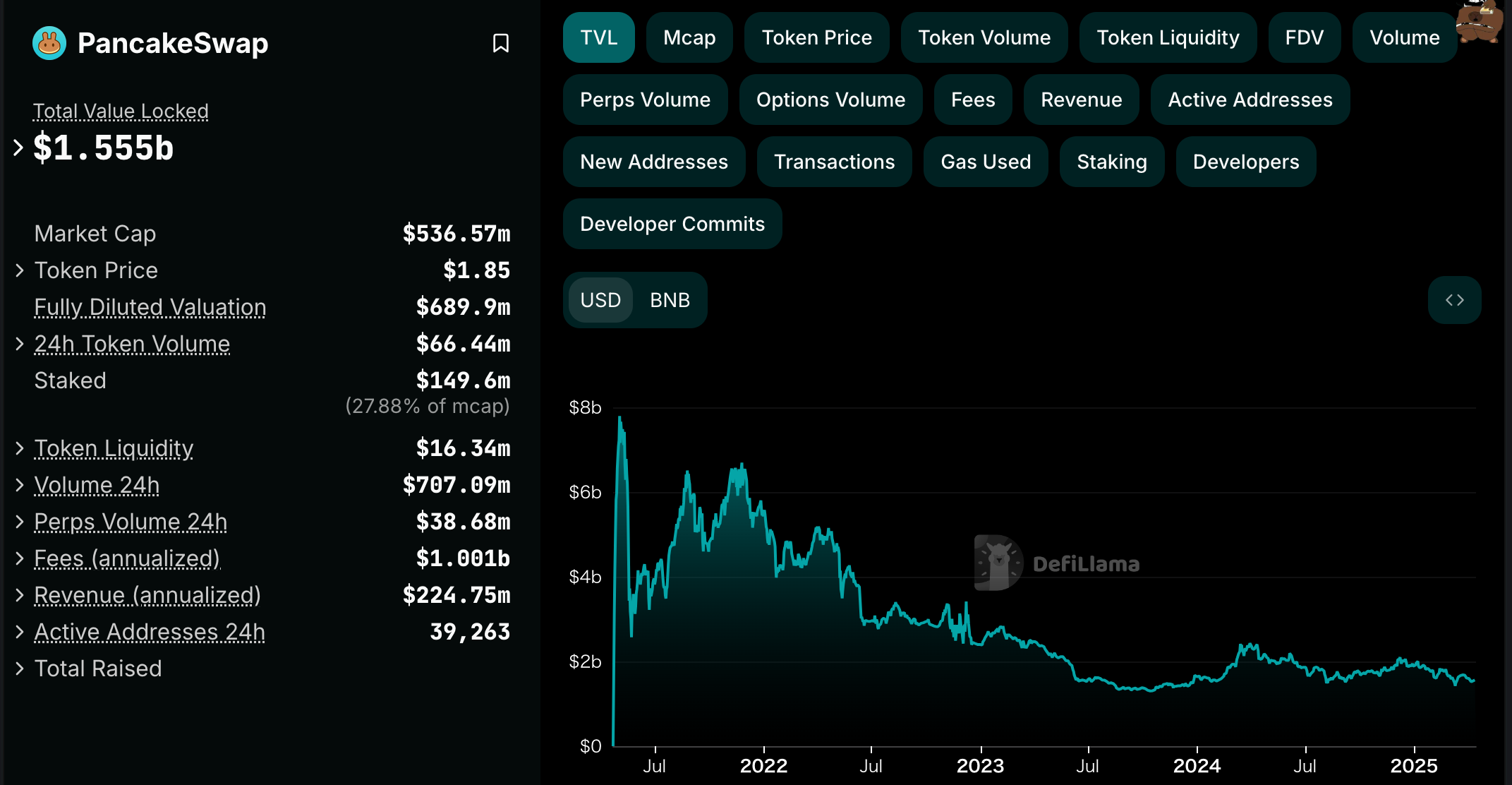Click the Total Value Locked label
The height and width of the screenshot is (785, 1512).
click(121, 111)
